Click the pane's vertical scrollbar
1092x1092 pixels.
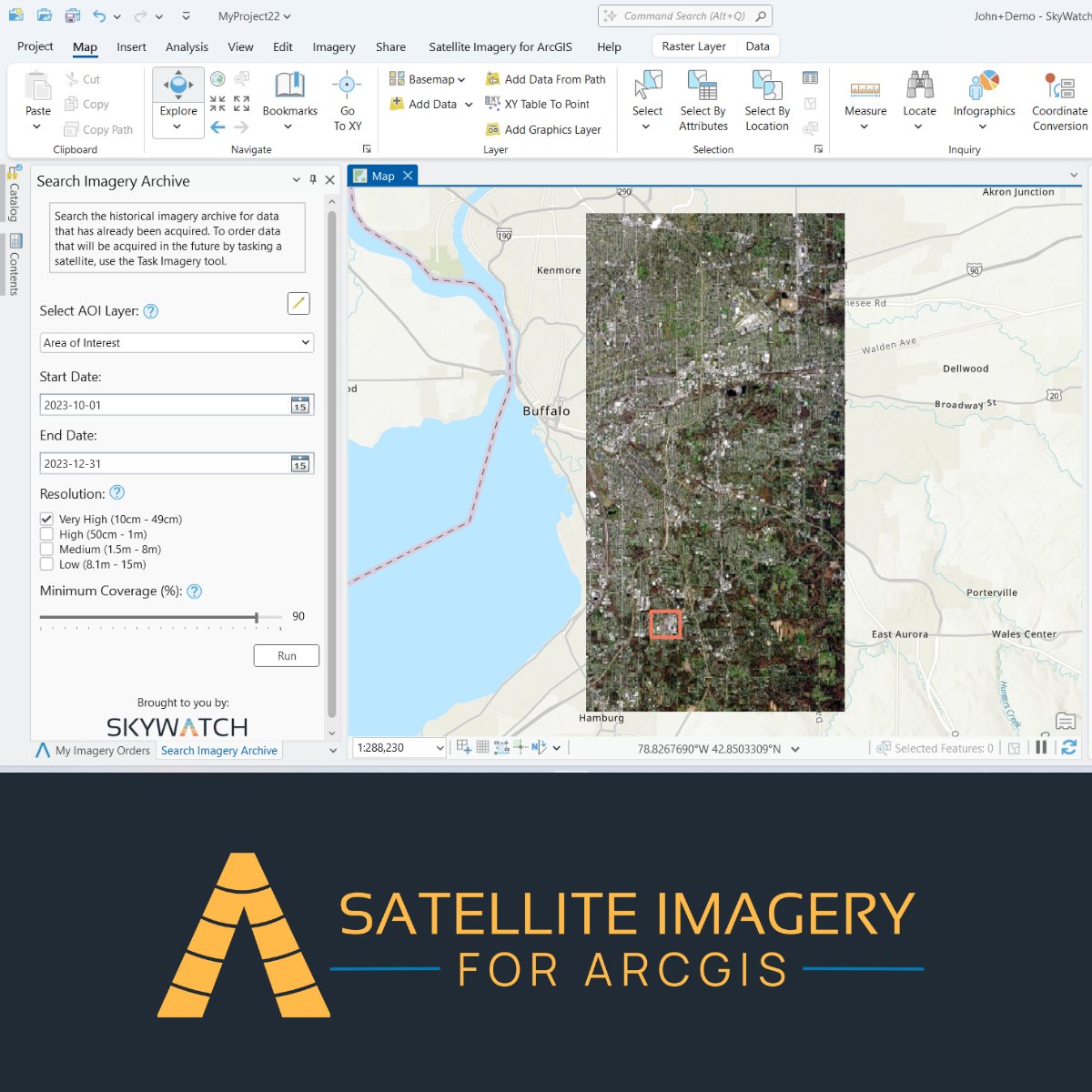coord(331,464)
